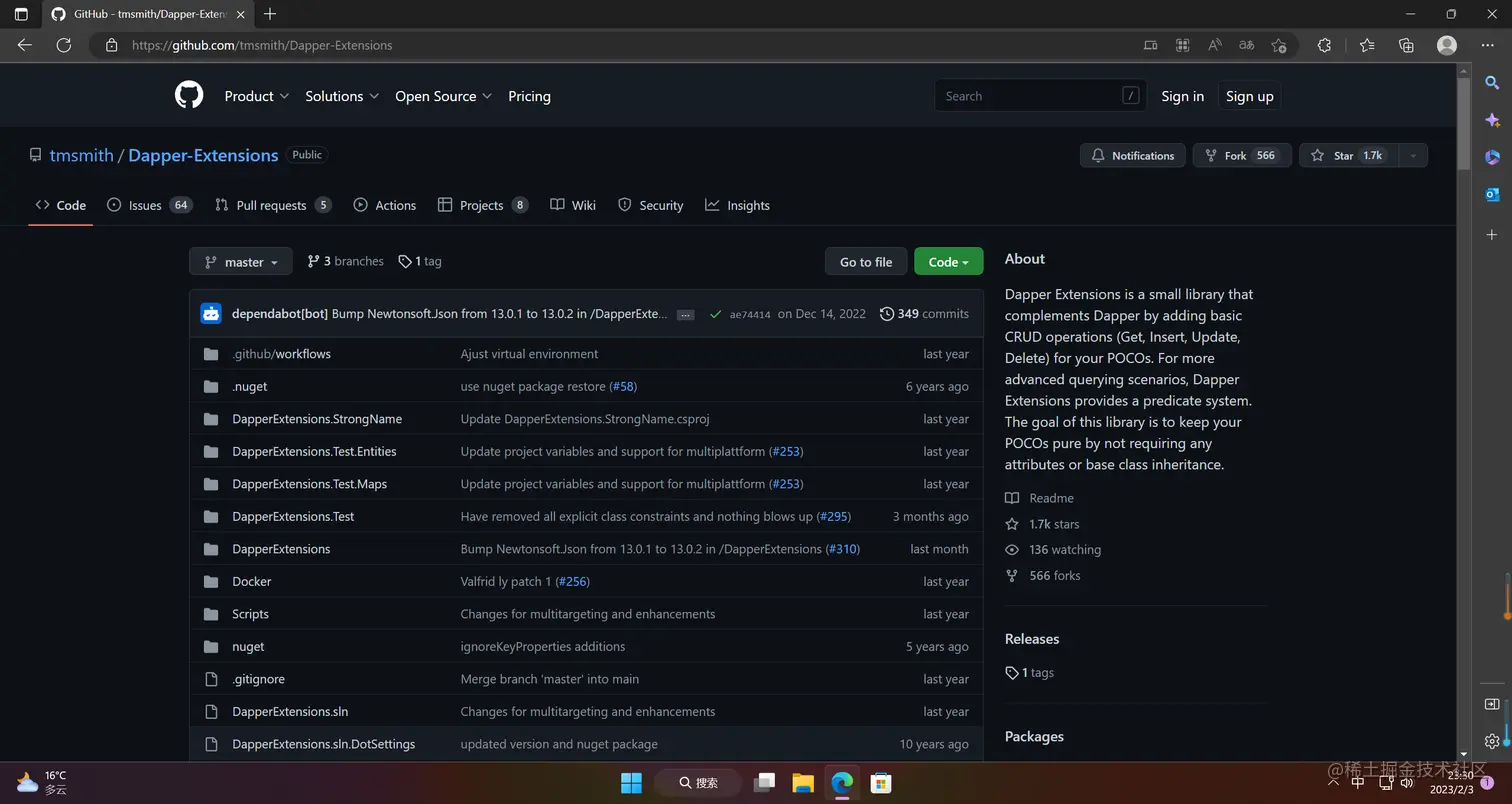Image resolution: width=1512 pixels, height=804 pixels.
Task: Open File Explorer from the taskbar
Action: [802, 782]
